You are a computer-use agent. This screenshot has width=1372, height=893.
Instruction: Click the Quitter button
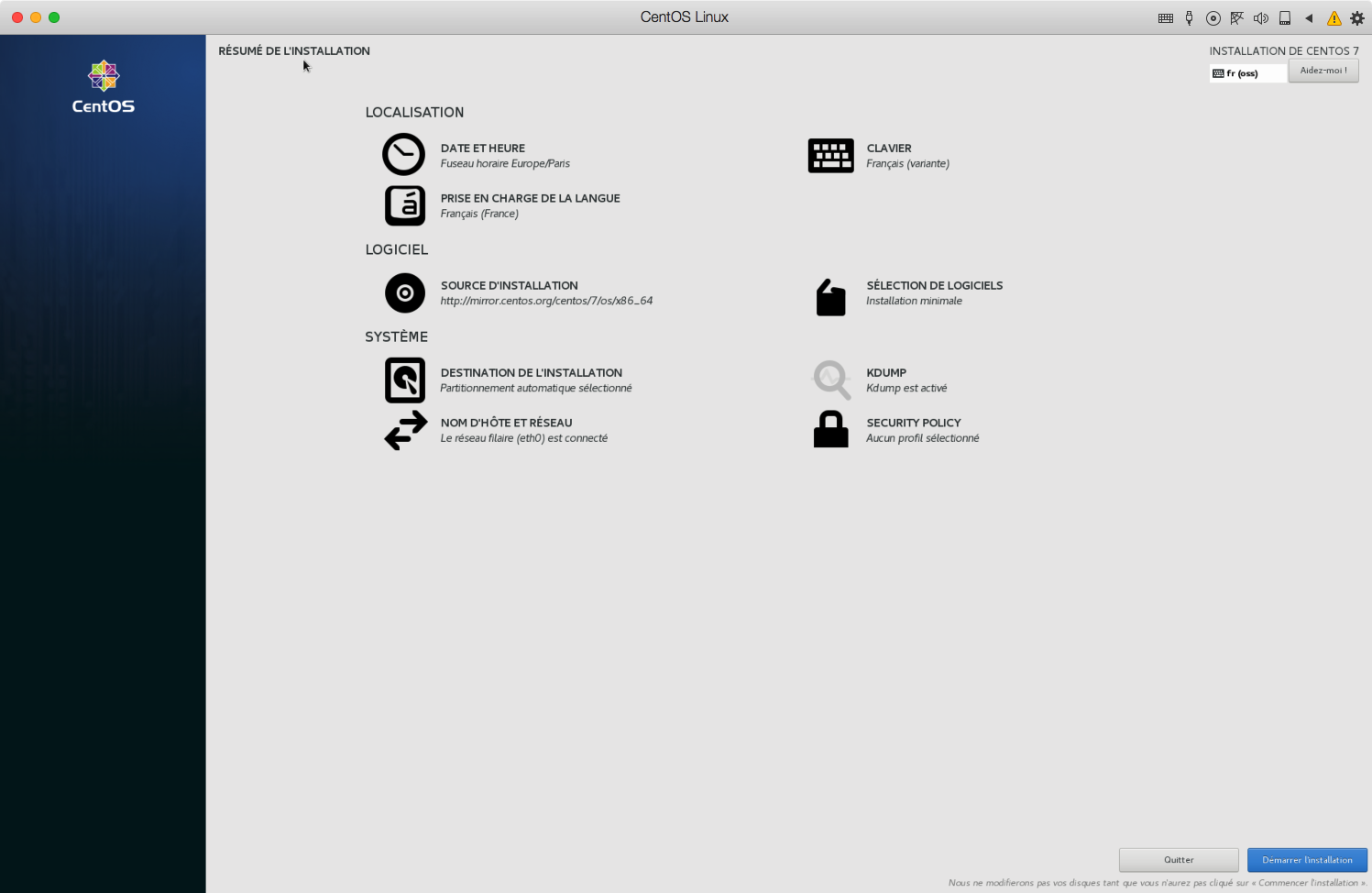tap(1179, 860)
